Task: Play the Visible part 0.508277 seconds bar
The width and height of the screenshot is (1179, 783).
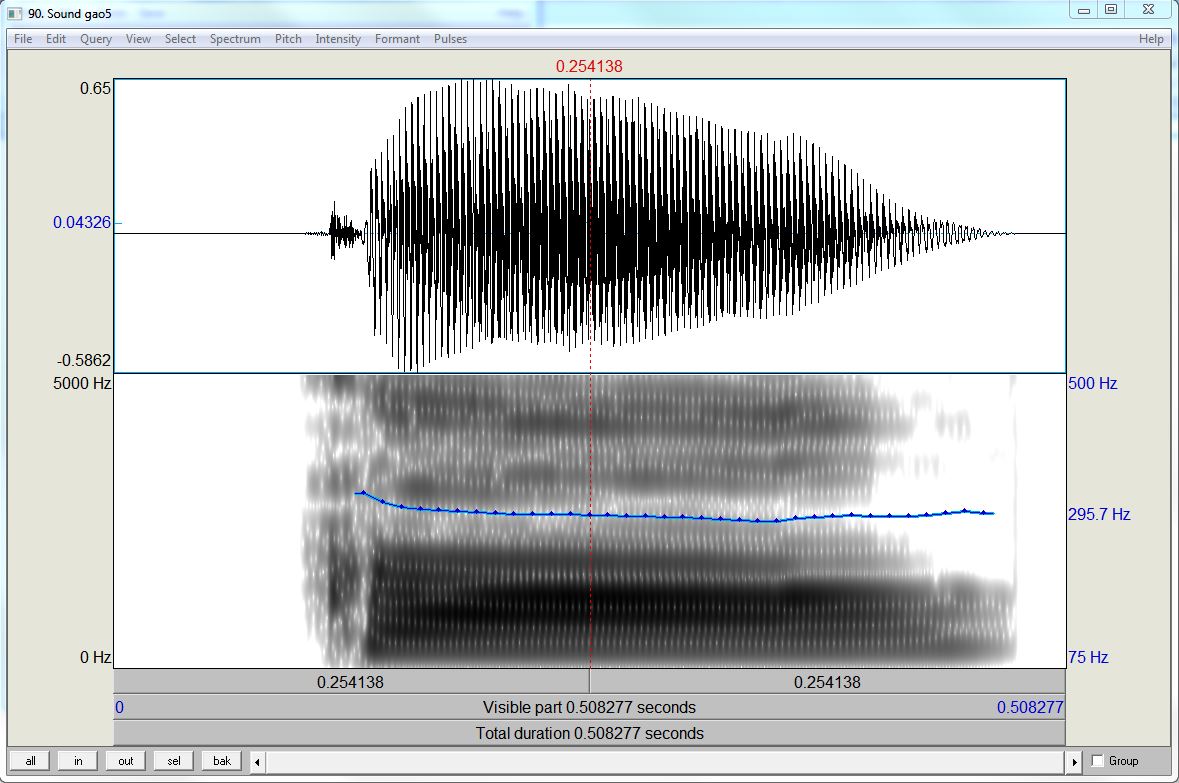Action: (x=590, y=708)
